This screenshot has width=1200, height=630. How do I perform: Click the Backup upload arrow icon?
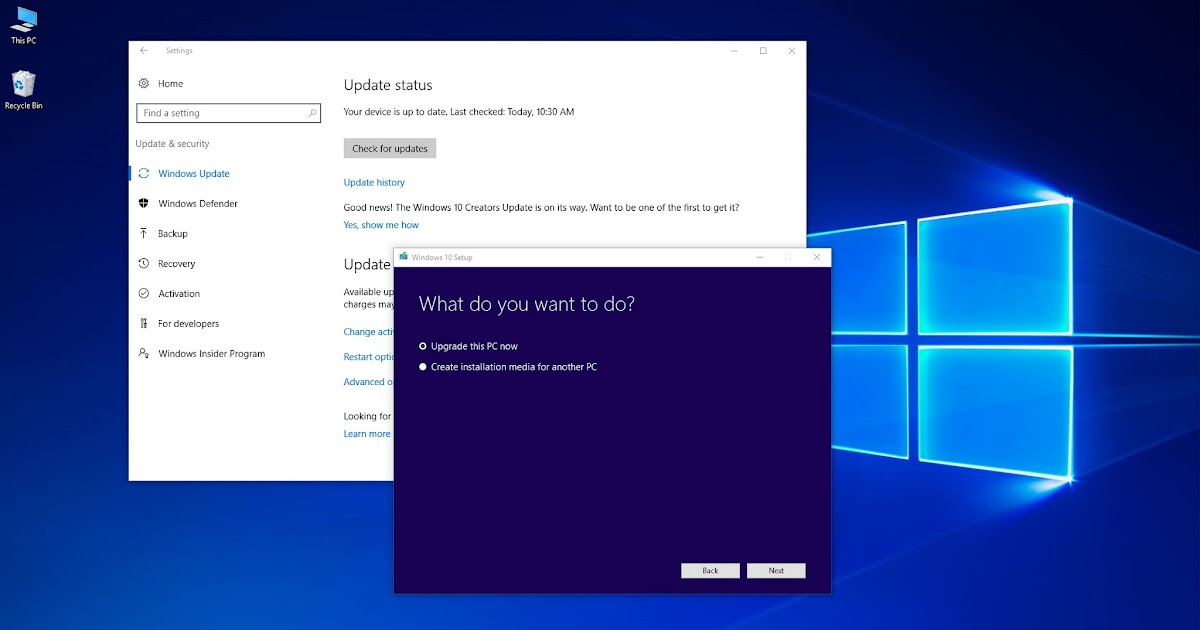(144, 234)
